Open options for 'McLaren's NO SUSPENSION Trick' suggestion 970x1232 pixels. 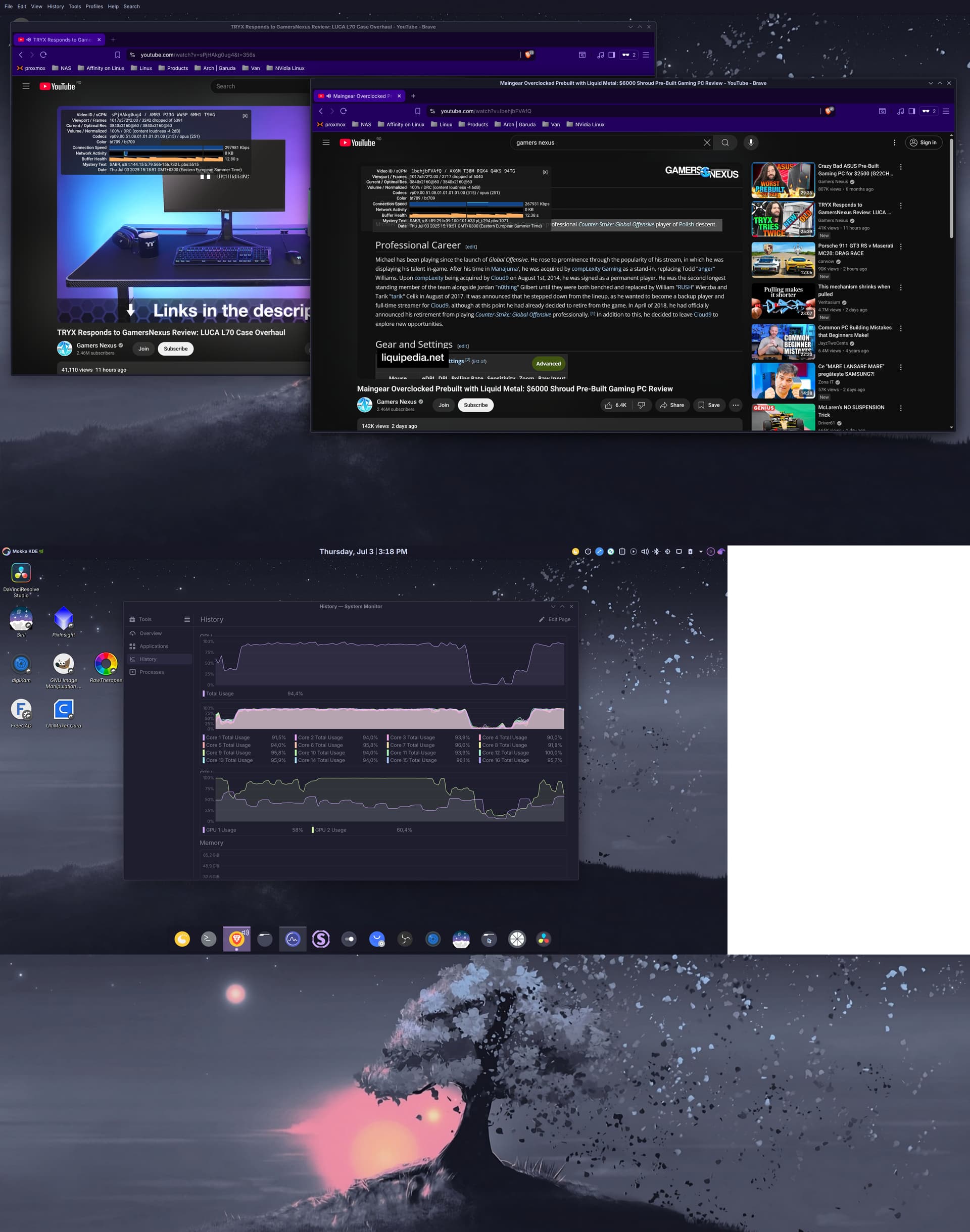901,408
